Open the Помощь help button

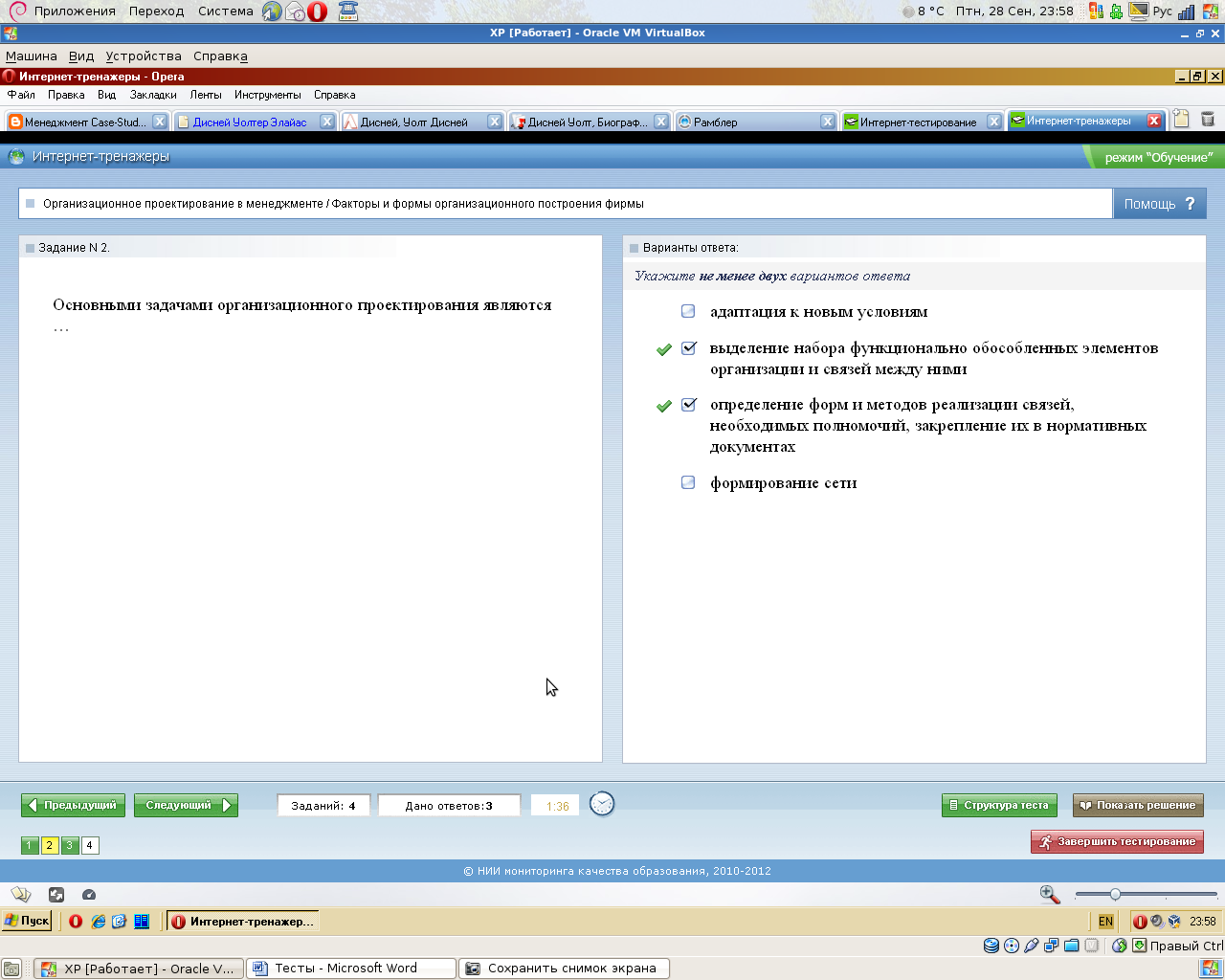[x=1159, y=204]
